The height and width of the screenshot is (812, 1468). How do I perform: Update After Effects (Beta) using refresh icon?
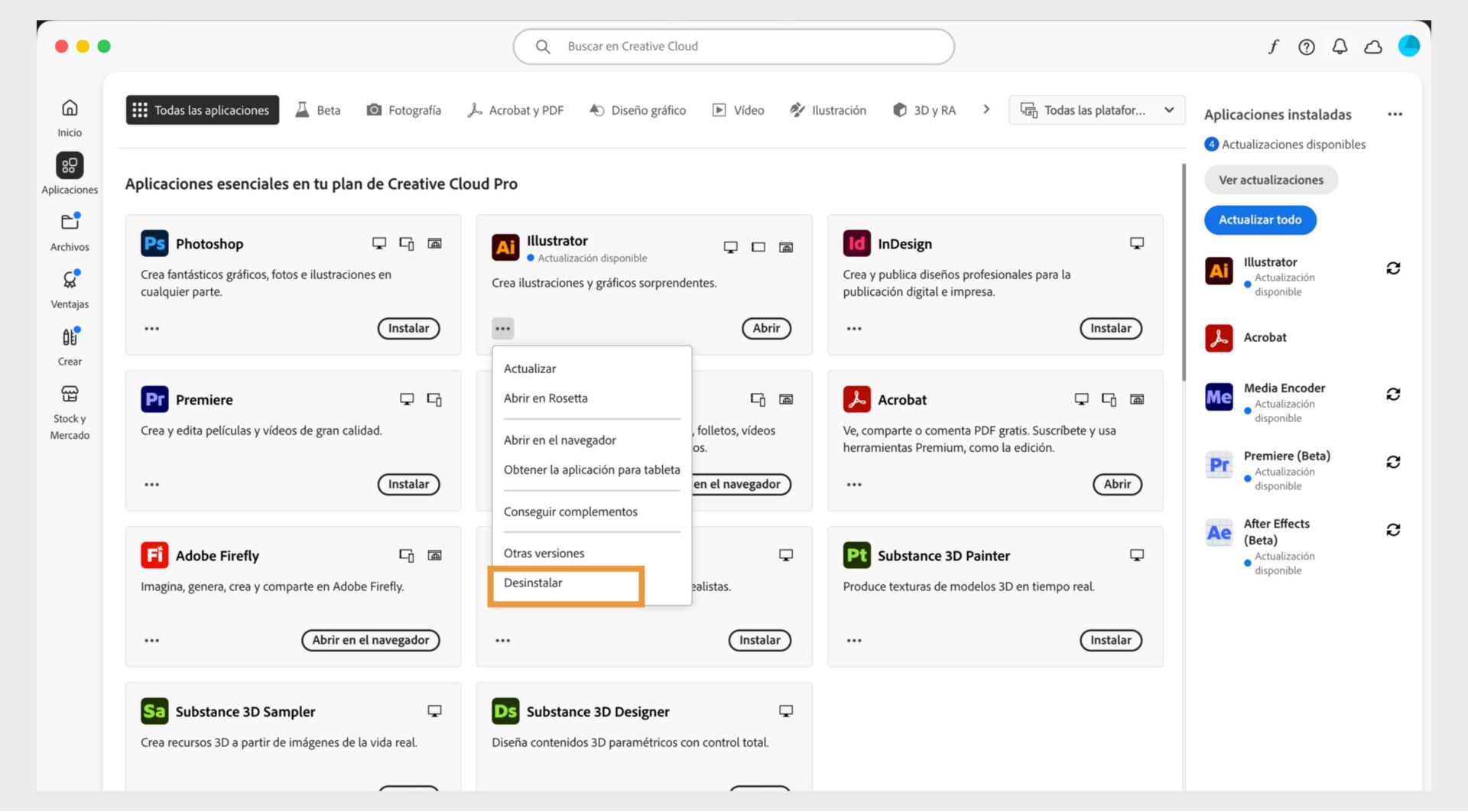click(1393, 530)
